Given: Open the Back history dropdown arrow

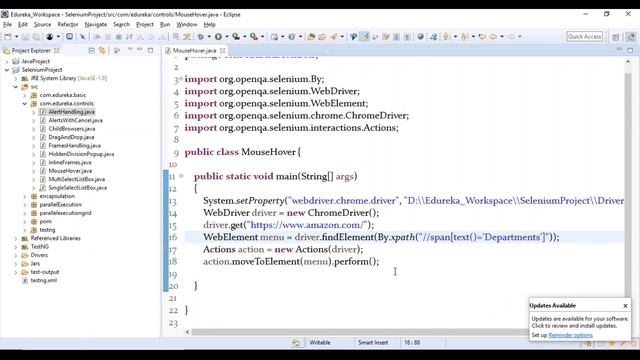Looking at the screenshot, I should point(502,37).
